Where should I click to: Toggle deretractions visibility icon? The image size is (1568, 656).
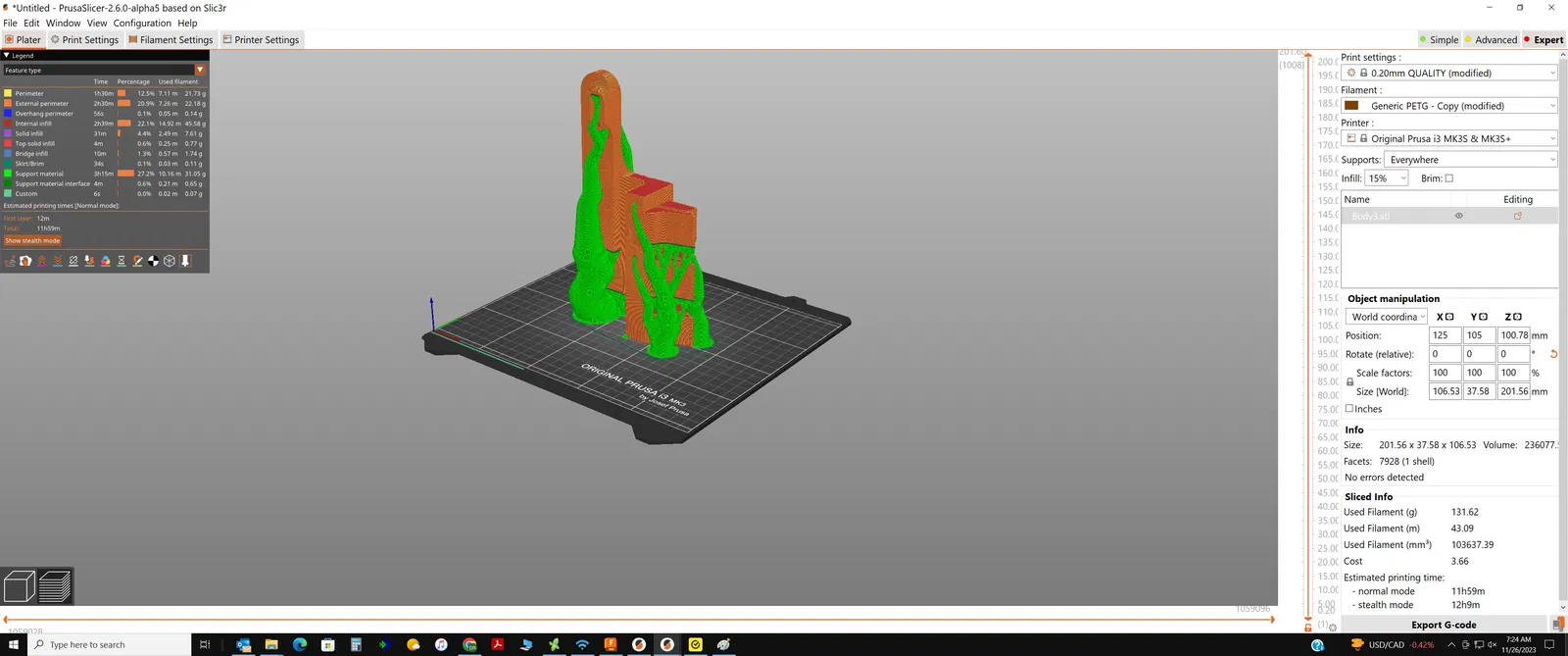click(x=58, y=261)
